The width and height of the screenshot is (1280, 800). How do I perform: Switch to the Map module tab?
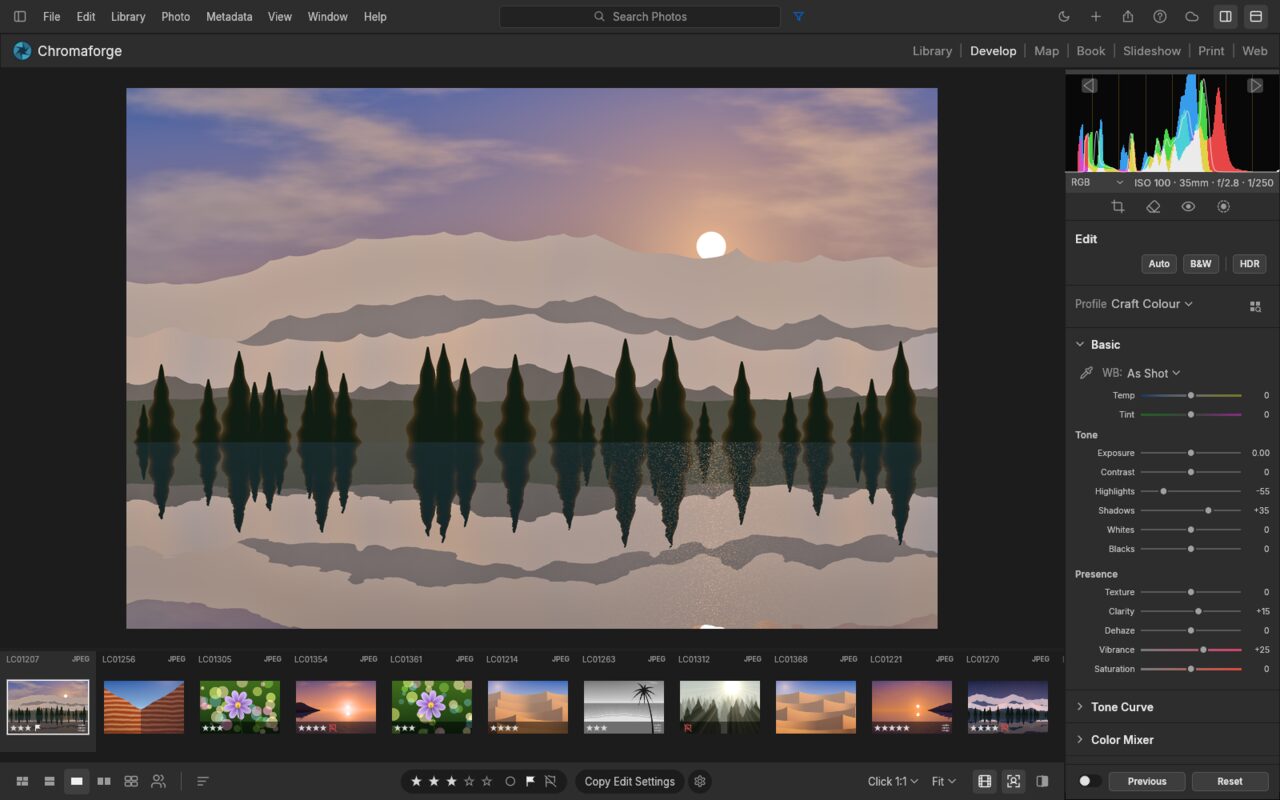click(1046, 51)
